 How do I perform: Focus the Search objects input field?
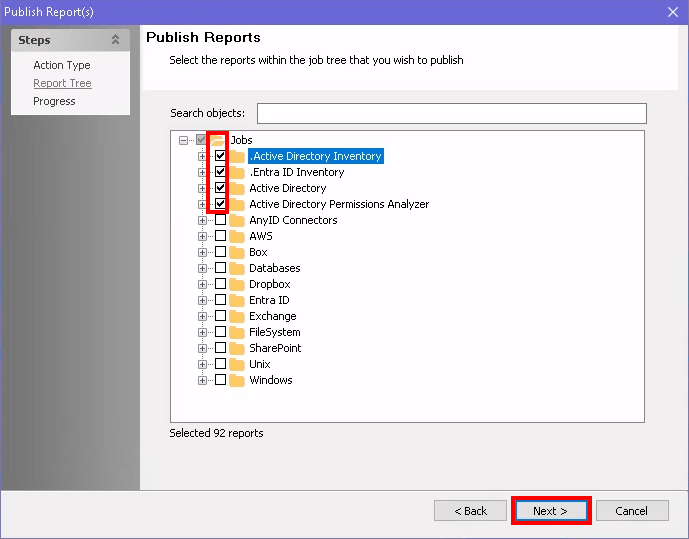tap(451, 113)
